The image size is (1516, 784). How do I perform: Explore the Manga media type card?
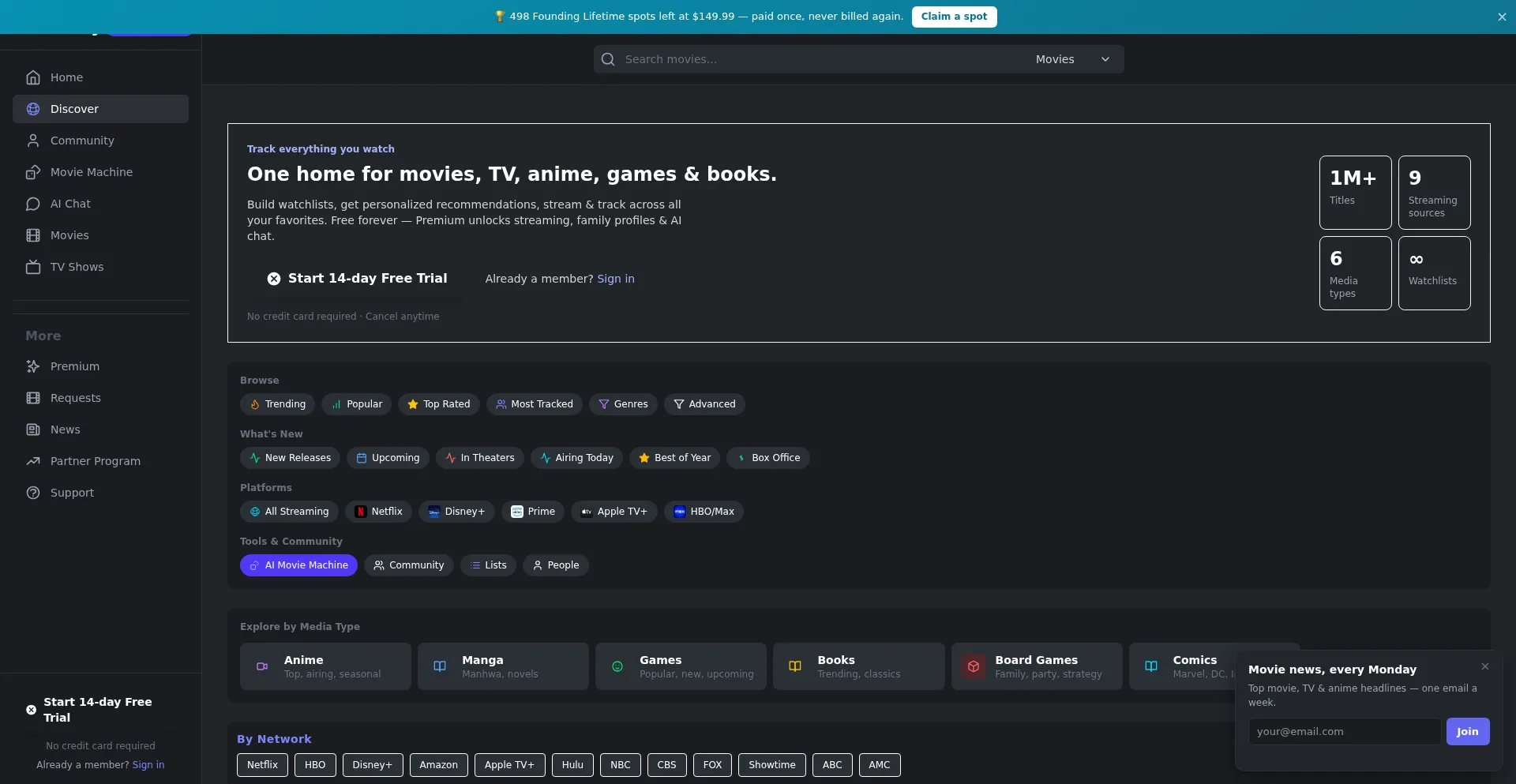click(503, 666)
